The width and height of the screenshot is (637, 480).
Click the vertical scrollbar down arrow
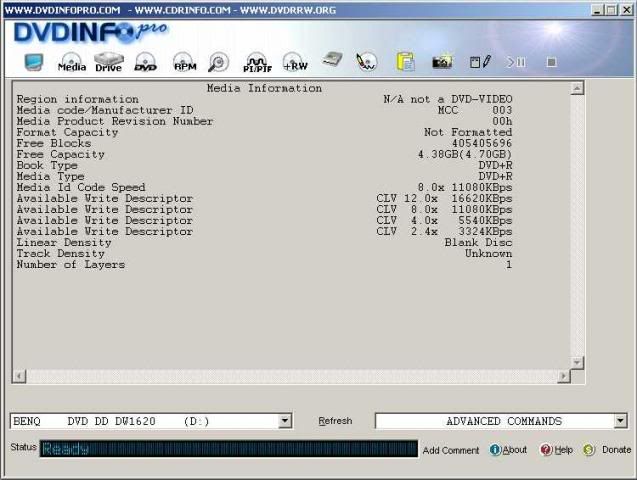[x=577, y=362]
